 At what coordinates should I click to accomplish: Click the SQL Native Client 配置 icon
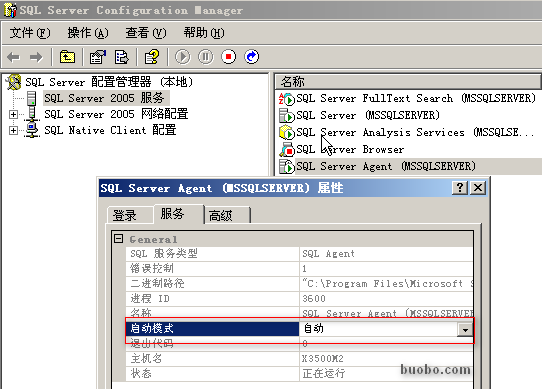[32, 130]
